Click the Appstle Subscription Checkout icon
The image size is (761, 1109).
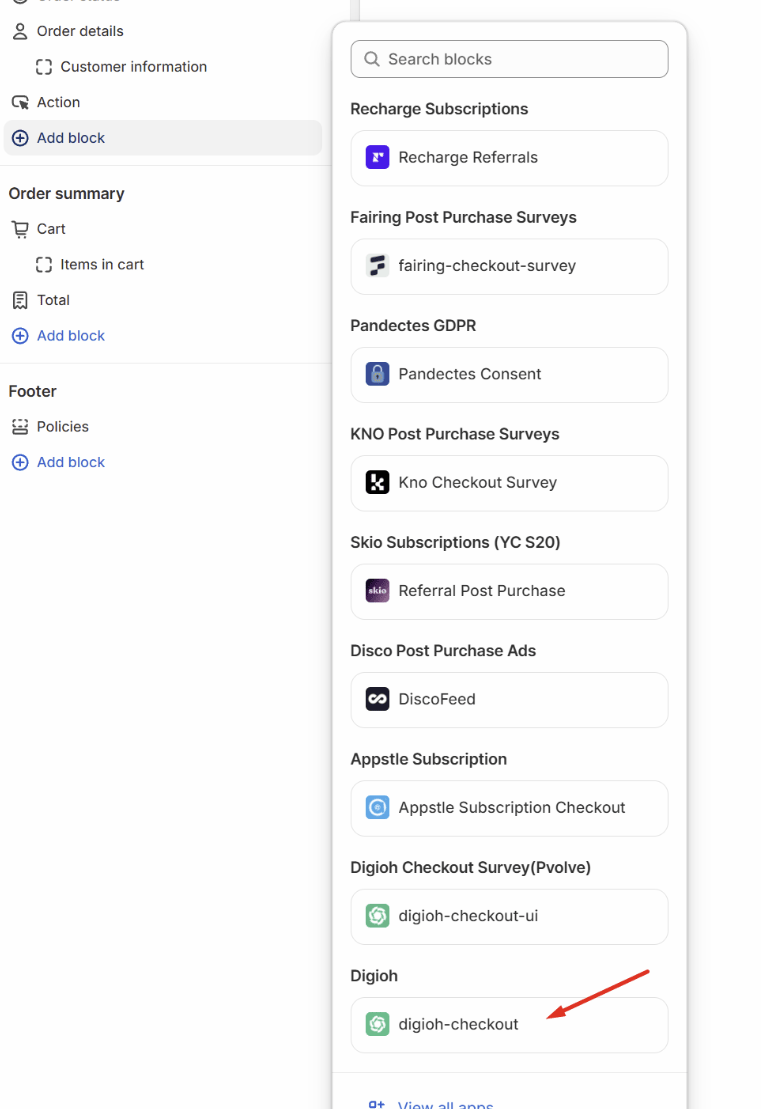pyautogui.click(x=377, y=808)
